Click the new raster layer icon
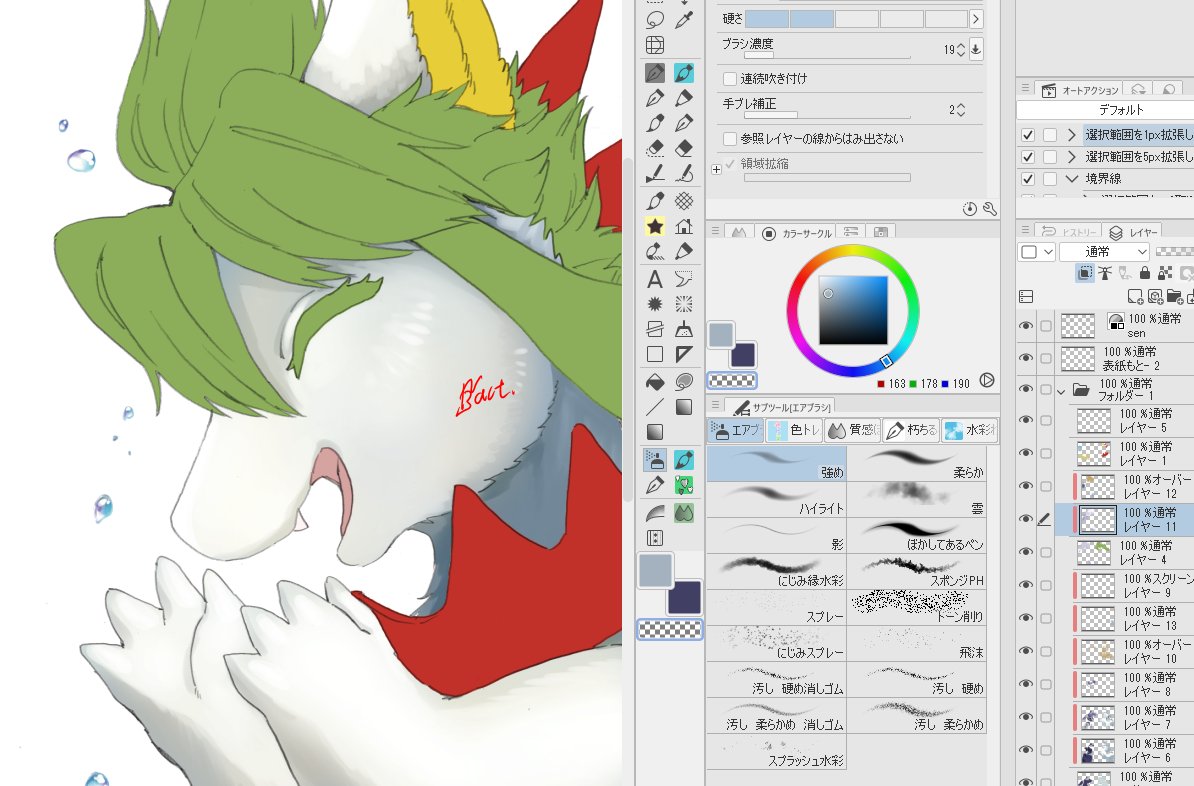The width and height of the screenshot is (1194, 786). [1135, 296]
